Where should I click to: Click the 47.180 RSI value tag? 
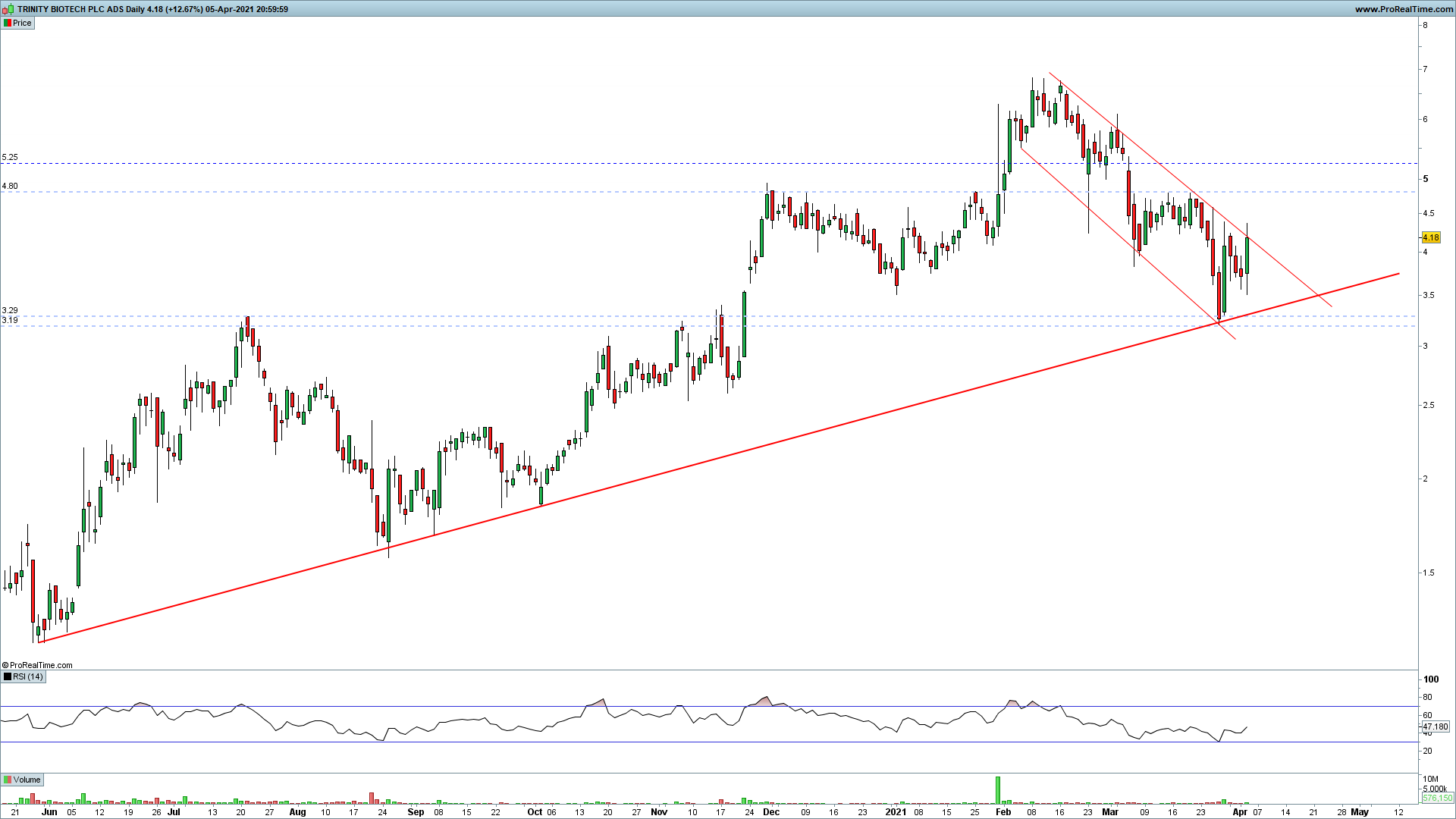pos(1434,726)
